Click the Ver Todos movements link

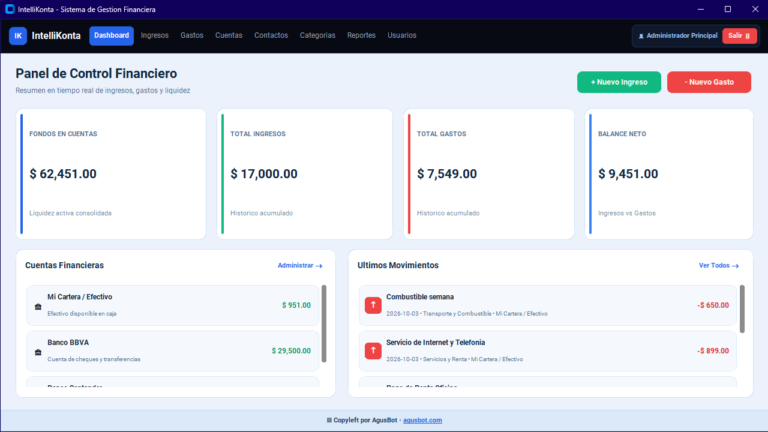pyautogui.click(x=719, y=265)
